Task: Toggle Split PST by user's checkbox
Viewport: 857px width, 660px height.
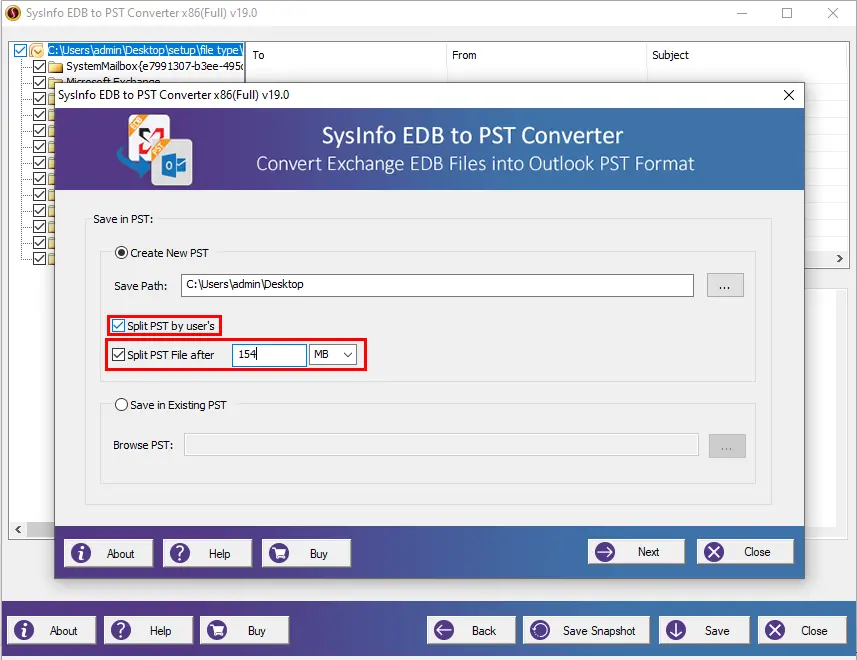Action: click(118, 326)
